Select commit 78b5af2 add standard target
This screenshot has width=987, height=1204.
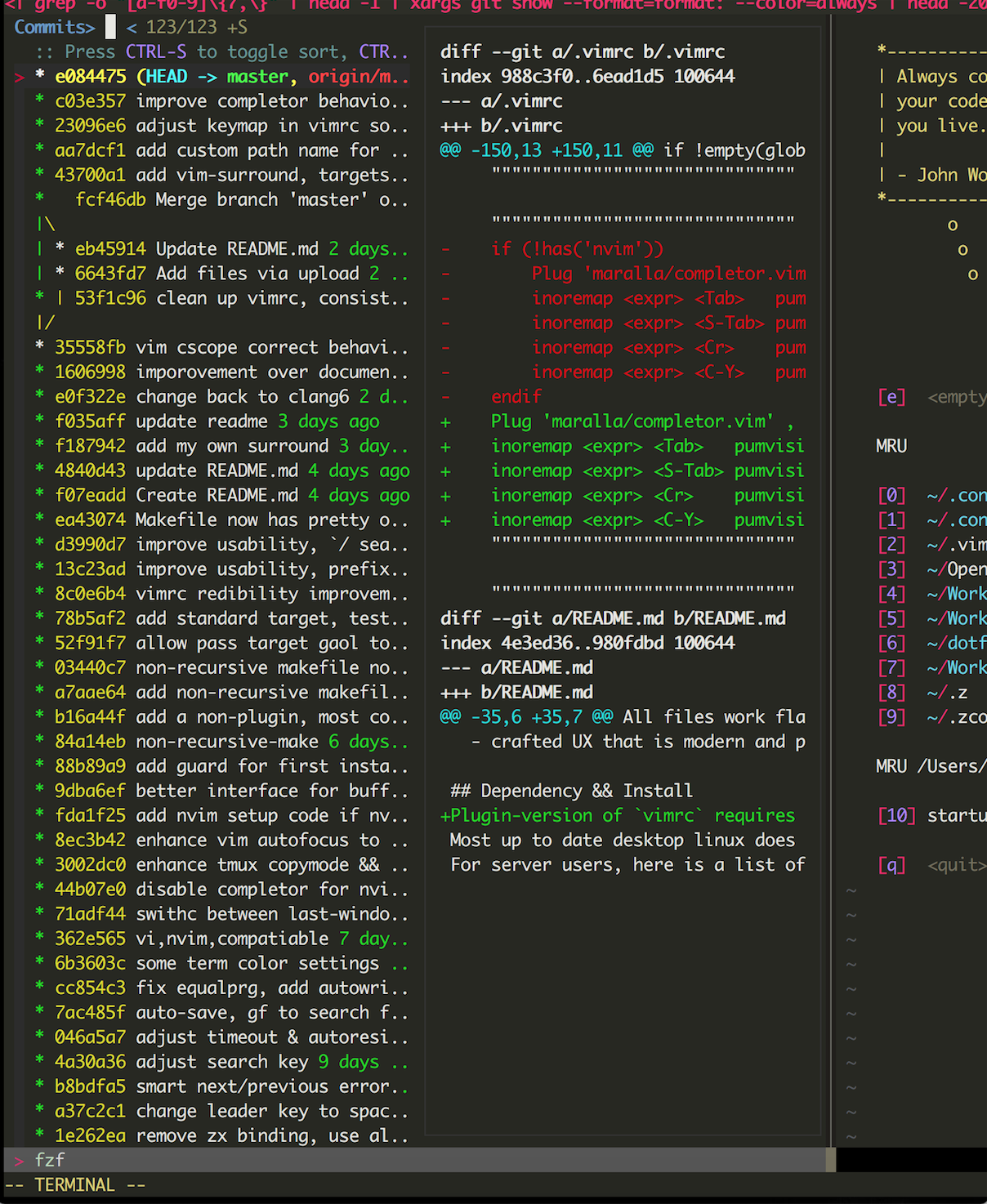click(221, 618)
